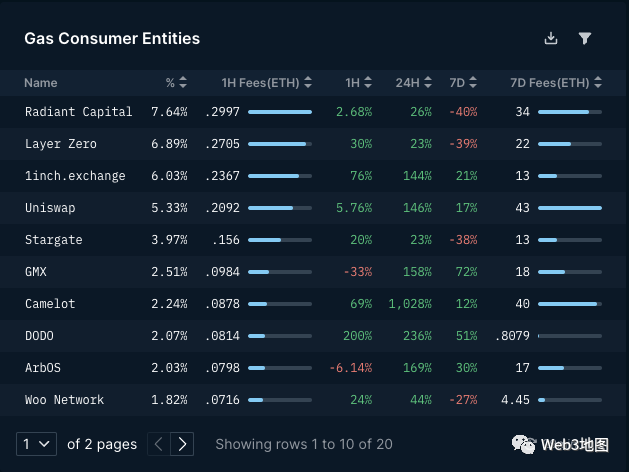Click Camelot's 7D fees bar
The width and height of the screenshot is (629, 472).
pos(570,304)
